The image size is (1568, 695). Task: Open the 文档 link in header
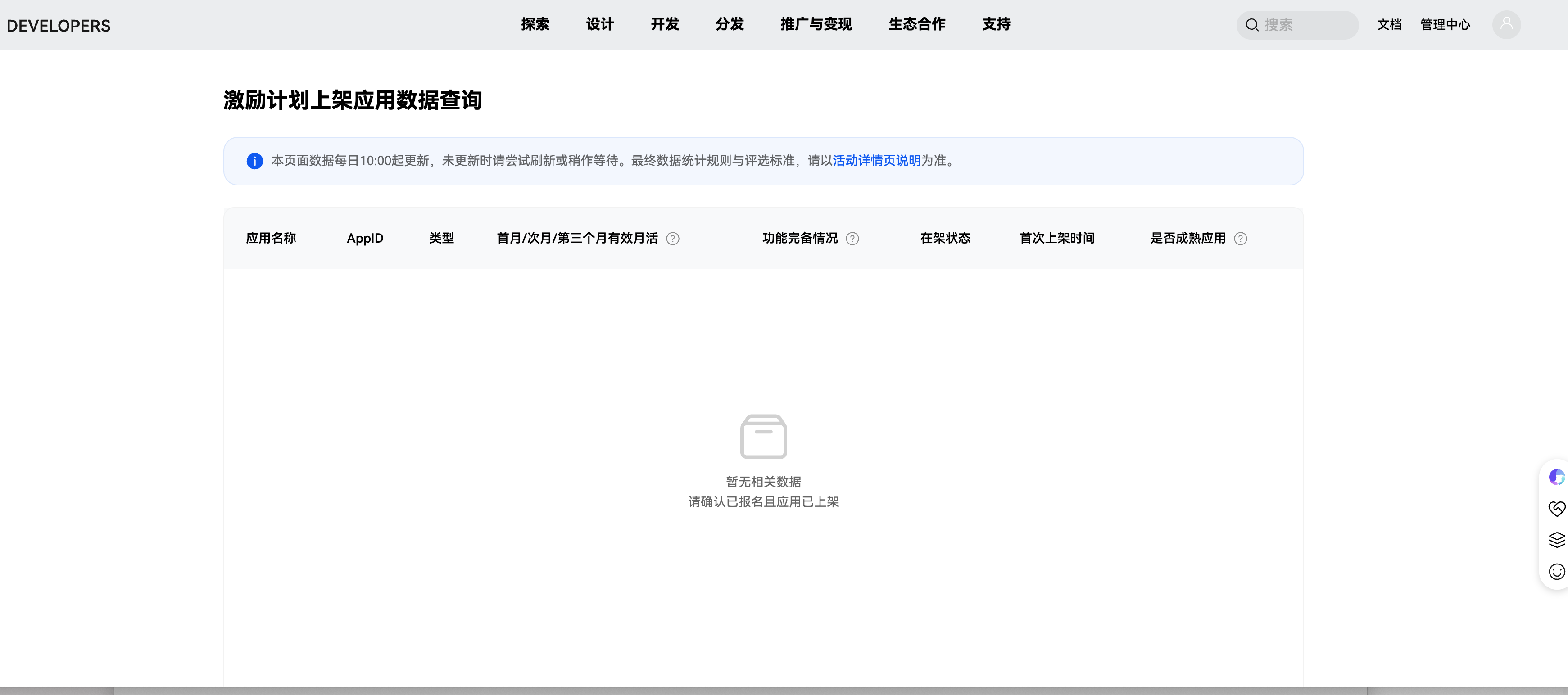coord(1389,25)
